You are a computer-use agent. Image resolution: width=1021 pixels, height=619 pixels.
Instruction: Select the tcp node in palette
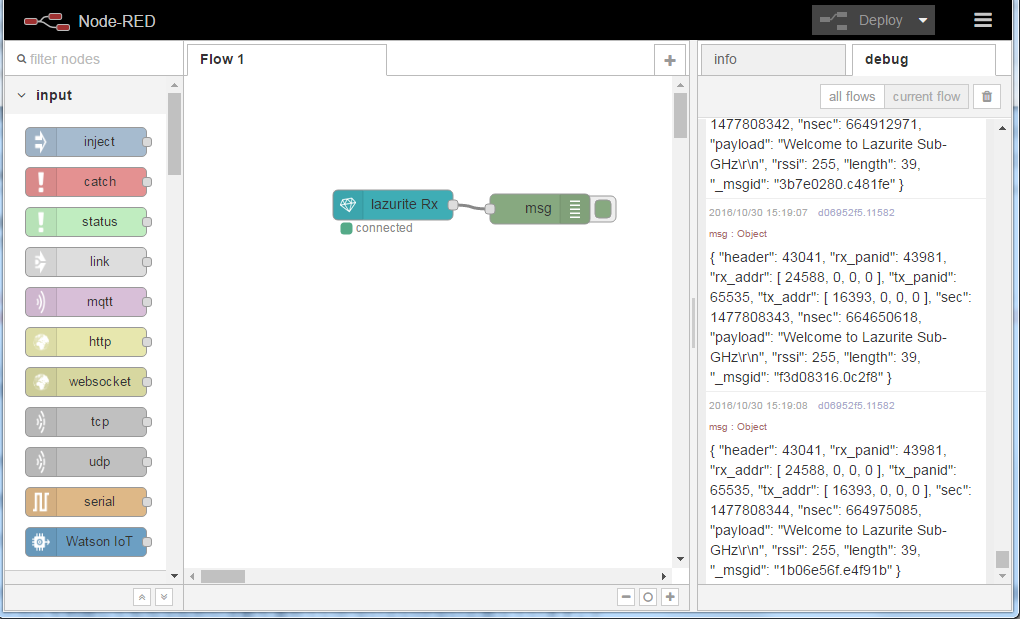tap(87, 422)
